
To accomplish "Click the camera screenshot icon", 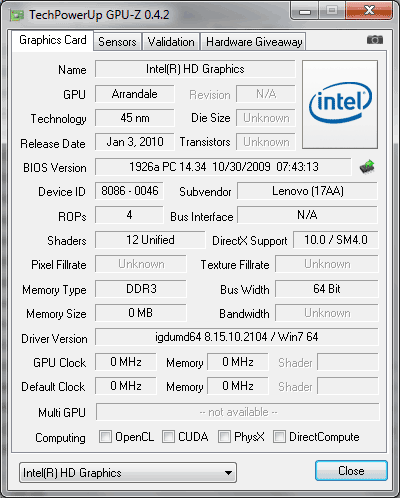I will 375,40.
